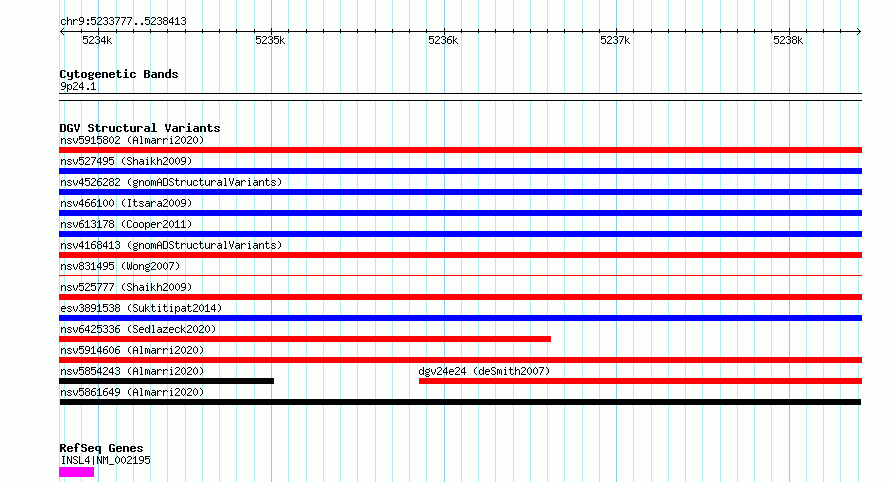Viewport: 890px width, 482px height.
Task: Open the nsv6425336 (Sedlazeck2020) label
Action: (x=138, y=329)
